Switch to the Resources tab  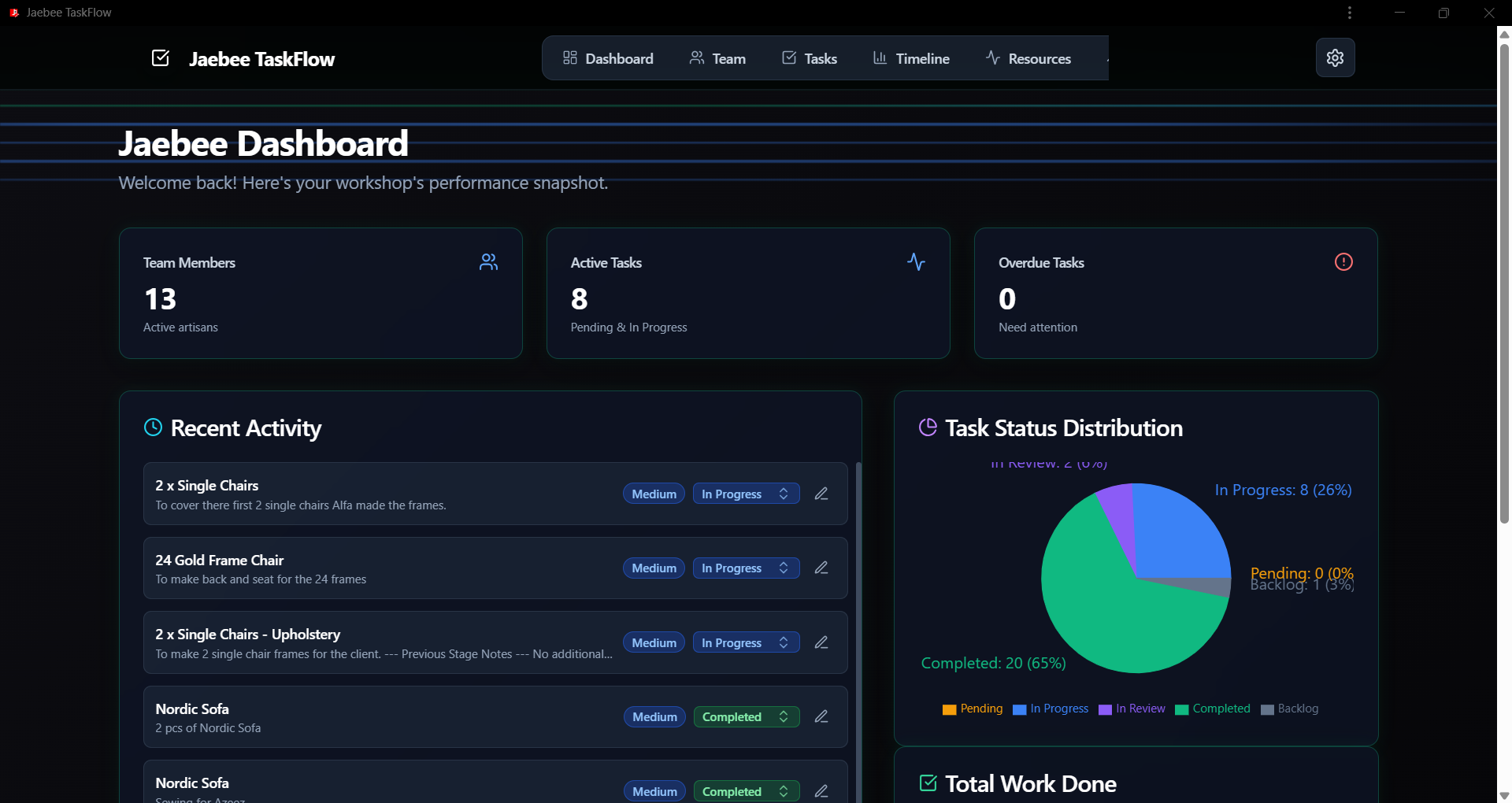coord(1028,58)
